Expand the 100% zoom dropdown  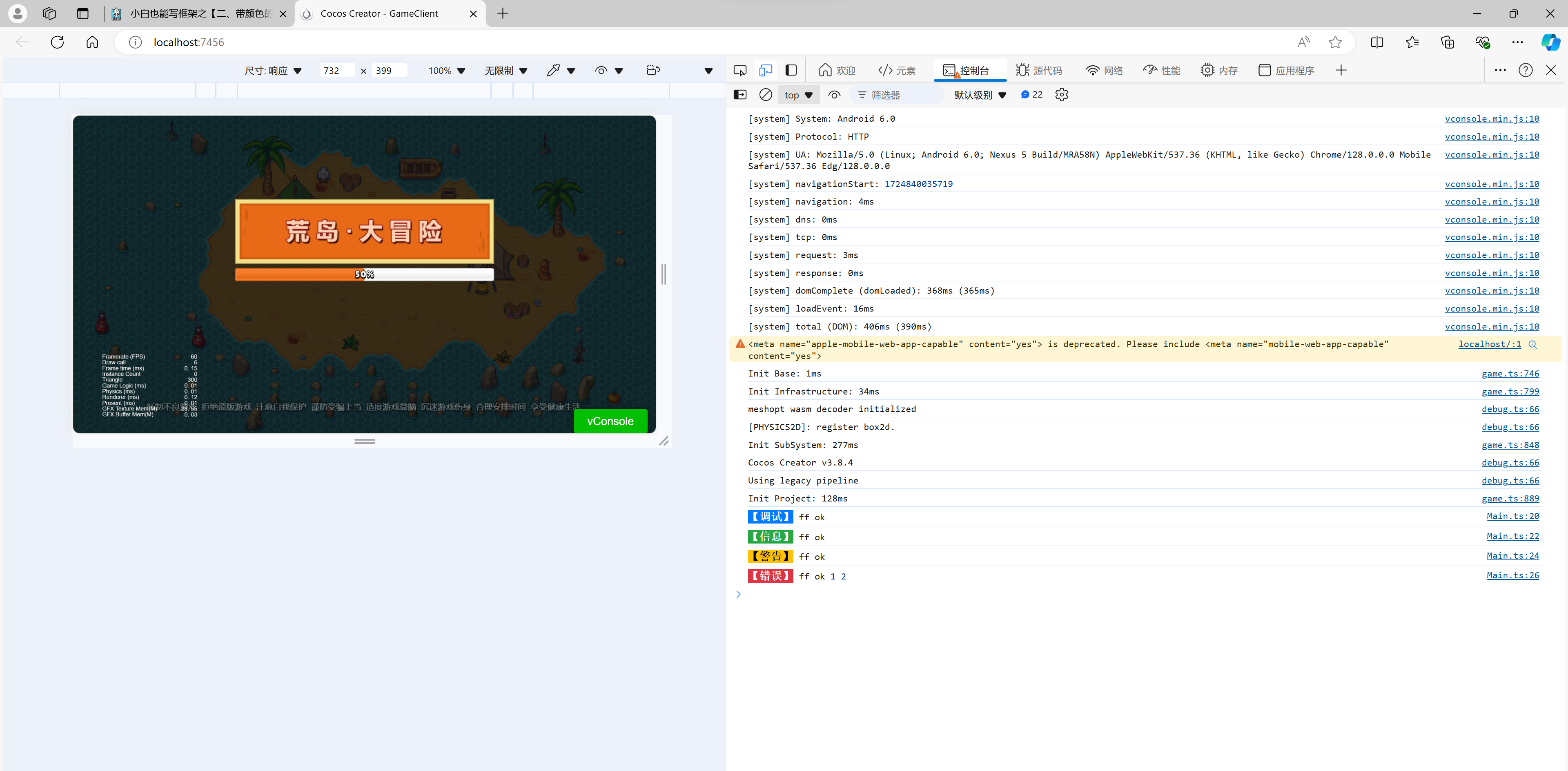(446, 71)
